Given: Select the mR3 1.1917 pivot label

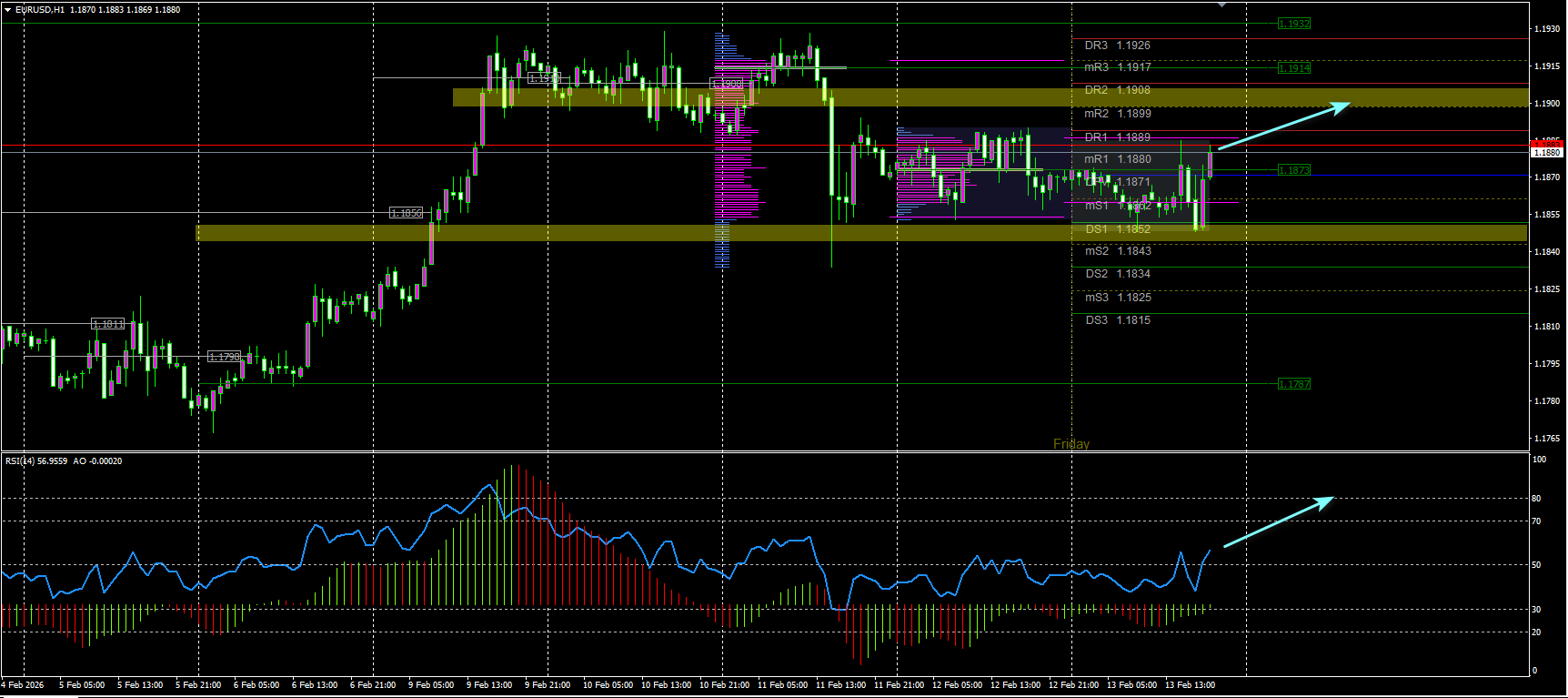Looking at the screenshot, I should click(1118, 67).
